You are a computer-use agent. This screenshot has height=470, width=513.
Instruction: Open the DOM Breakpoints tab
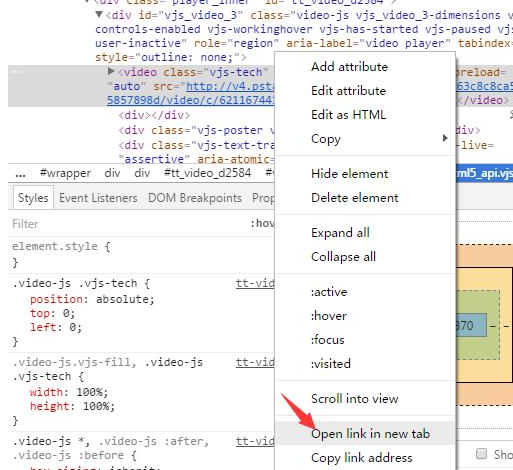195,198
